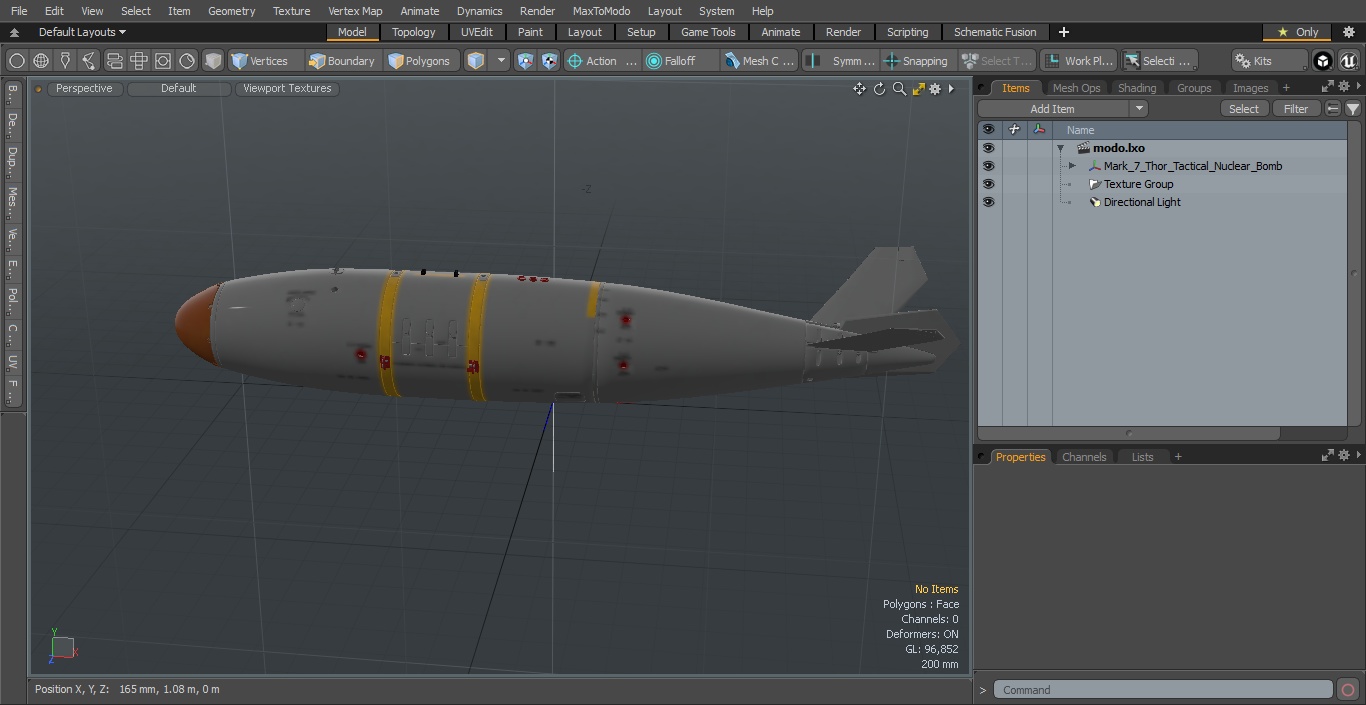The image size is (1366, 705).
Task: Open the Mesh Constraint menu
Action: point(760,61)
